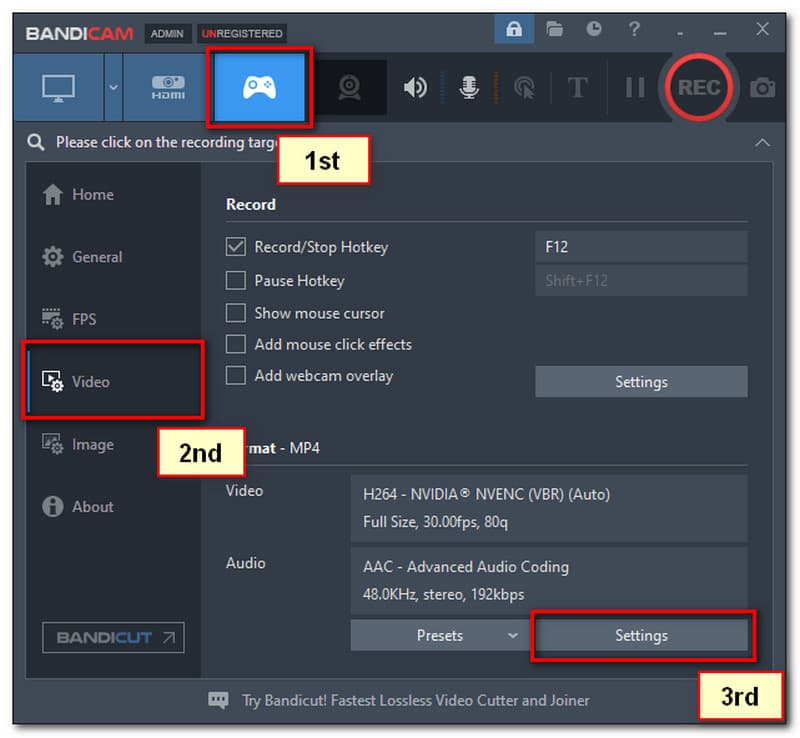
Task: Select Game Recording mode gamepad icon
Action: point(259,87)
